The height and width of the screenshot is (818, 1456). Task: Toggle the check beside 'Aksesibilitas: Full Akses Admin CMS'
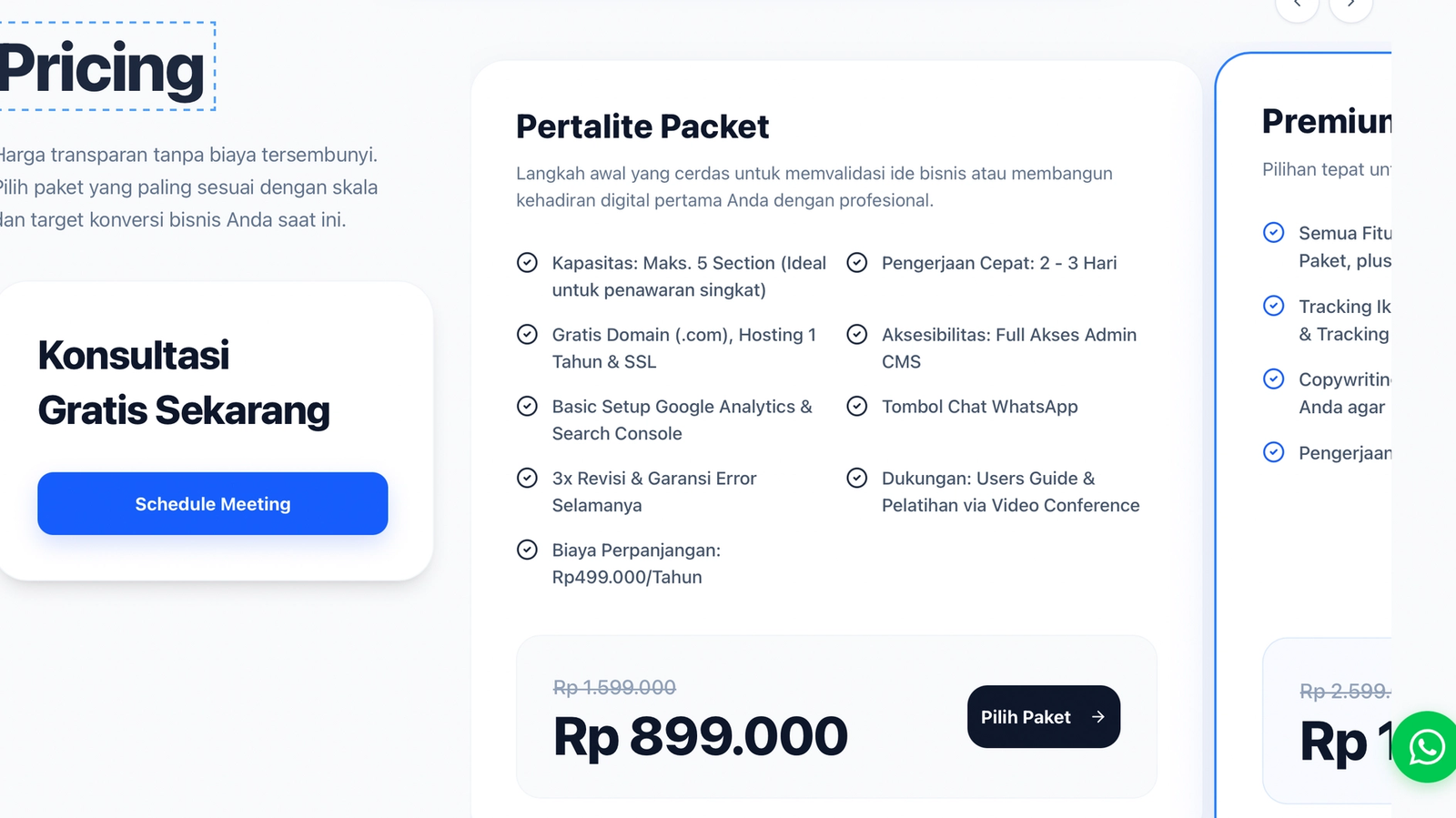pyautogui.click(x=856, y=334)
